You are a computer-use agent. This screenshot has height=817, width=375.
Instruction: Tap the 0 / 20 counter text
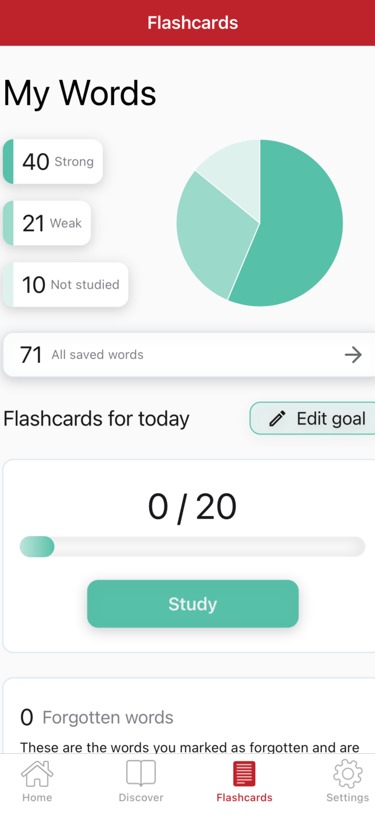tap(192, 507)
